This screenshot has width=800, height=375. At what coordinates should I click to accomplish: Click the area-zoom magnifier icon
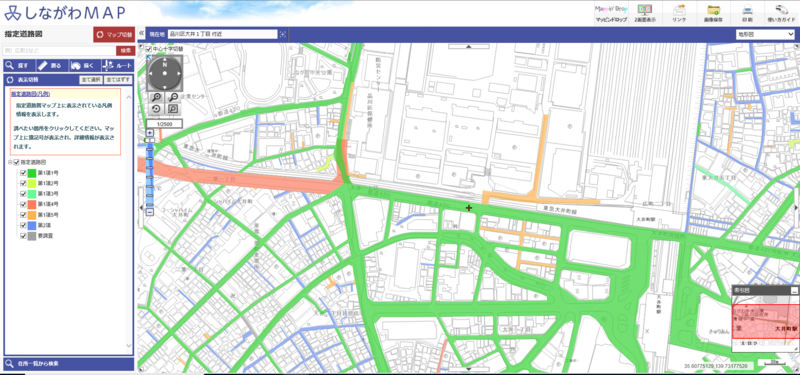[x=173, y=109]
